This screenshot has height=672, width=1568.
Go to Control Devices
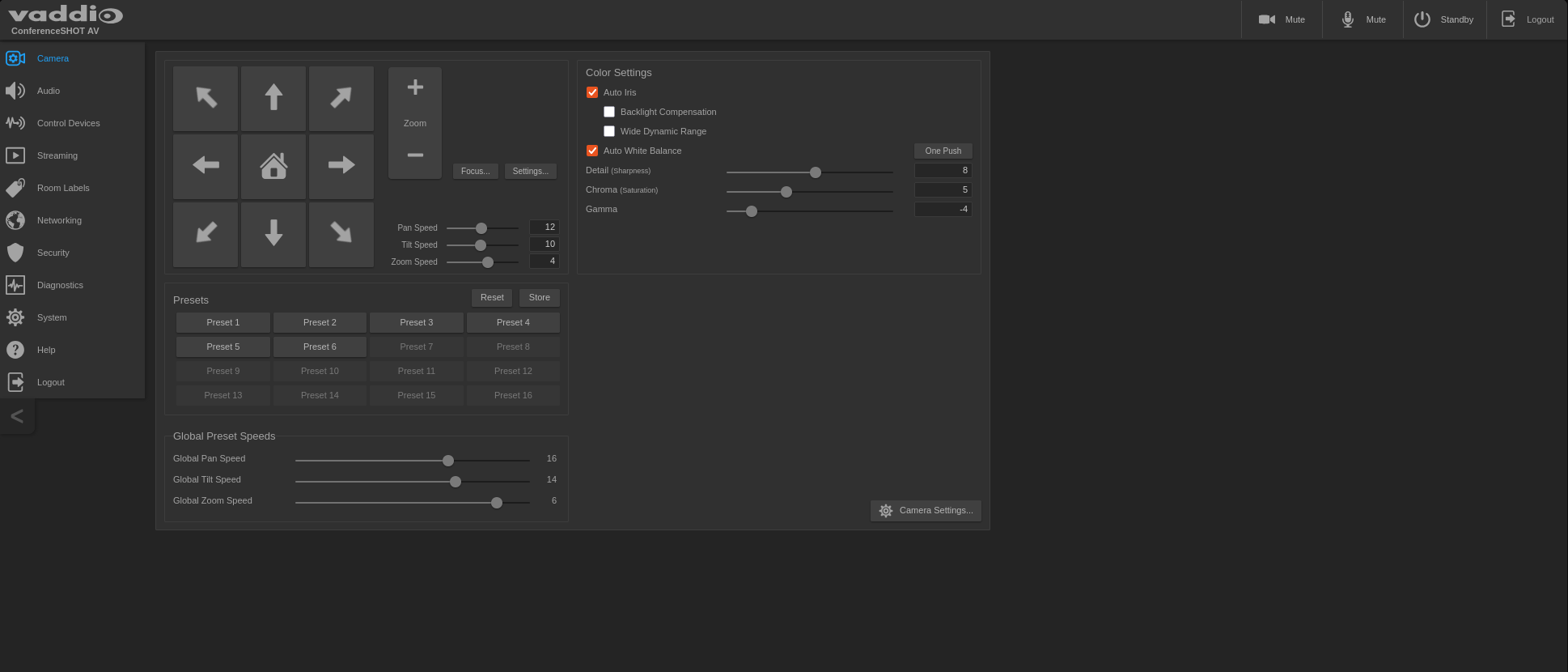tap(73, 123)
